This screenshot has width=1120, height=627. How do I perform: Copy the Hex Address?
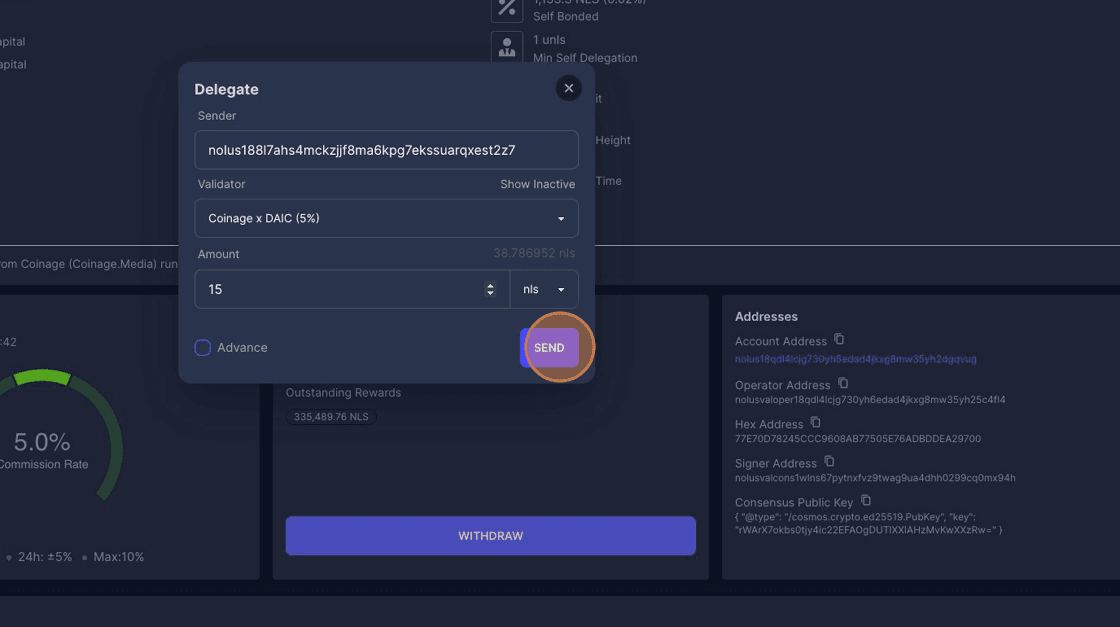coord(815,423)
